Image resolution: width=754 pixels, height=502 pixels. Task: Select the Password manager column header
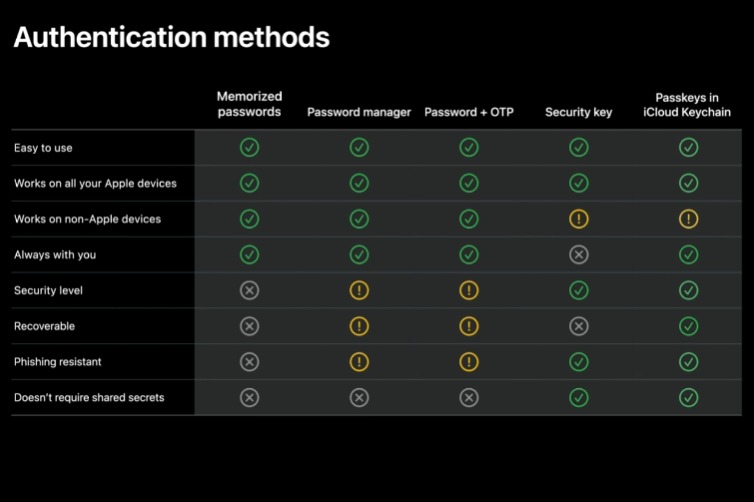pyautogui.click(x=359, y=113)
